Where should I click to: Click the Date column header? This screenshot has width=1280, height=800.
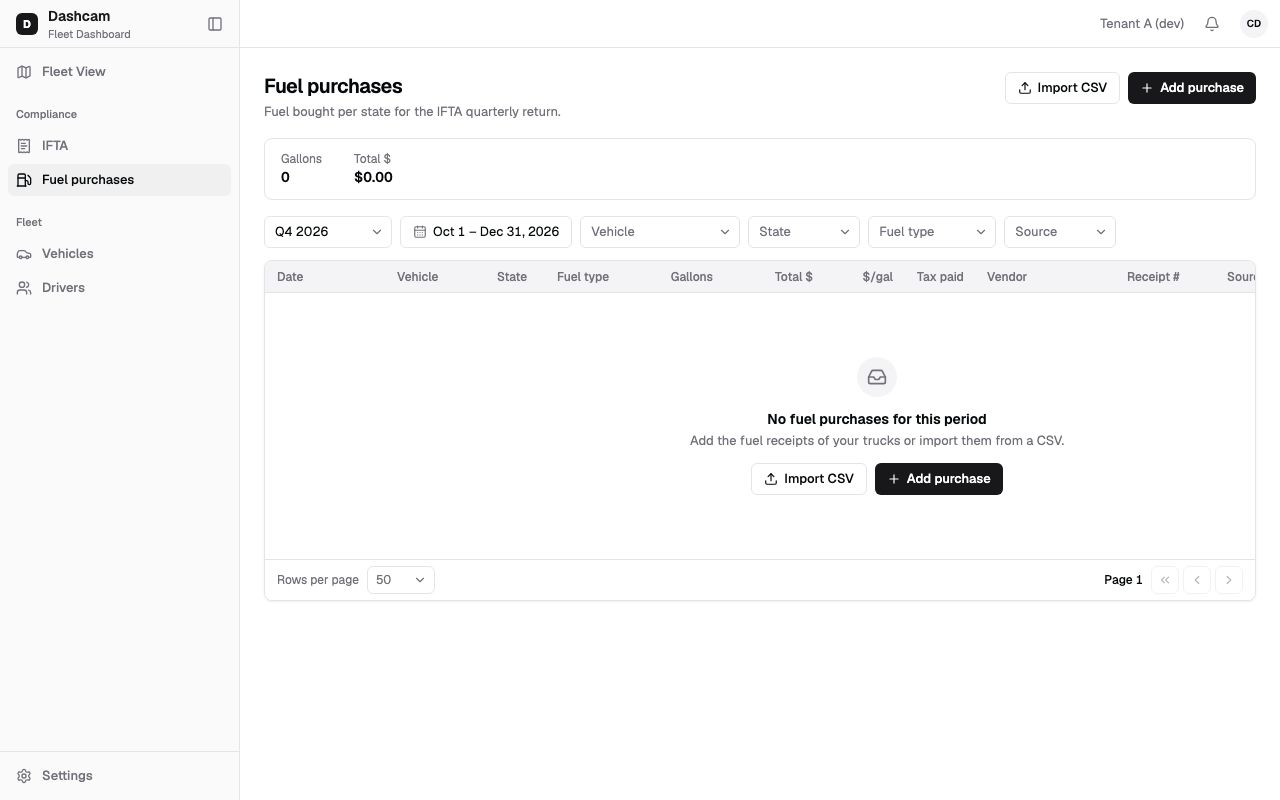pyautogui.click(x=290, y=277)
